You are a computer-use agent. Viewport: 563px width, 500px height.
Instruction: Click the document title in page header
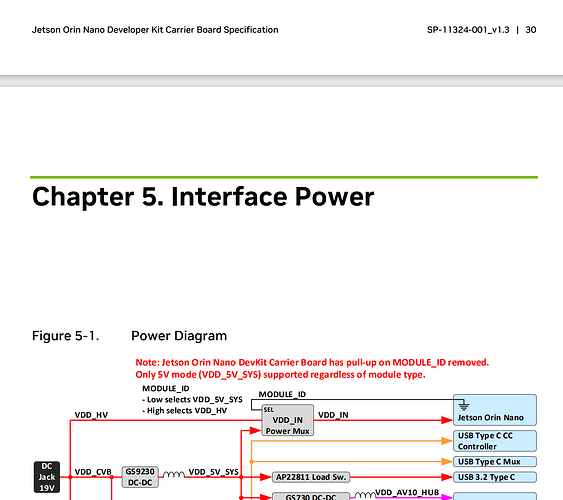tap(155, 30)
